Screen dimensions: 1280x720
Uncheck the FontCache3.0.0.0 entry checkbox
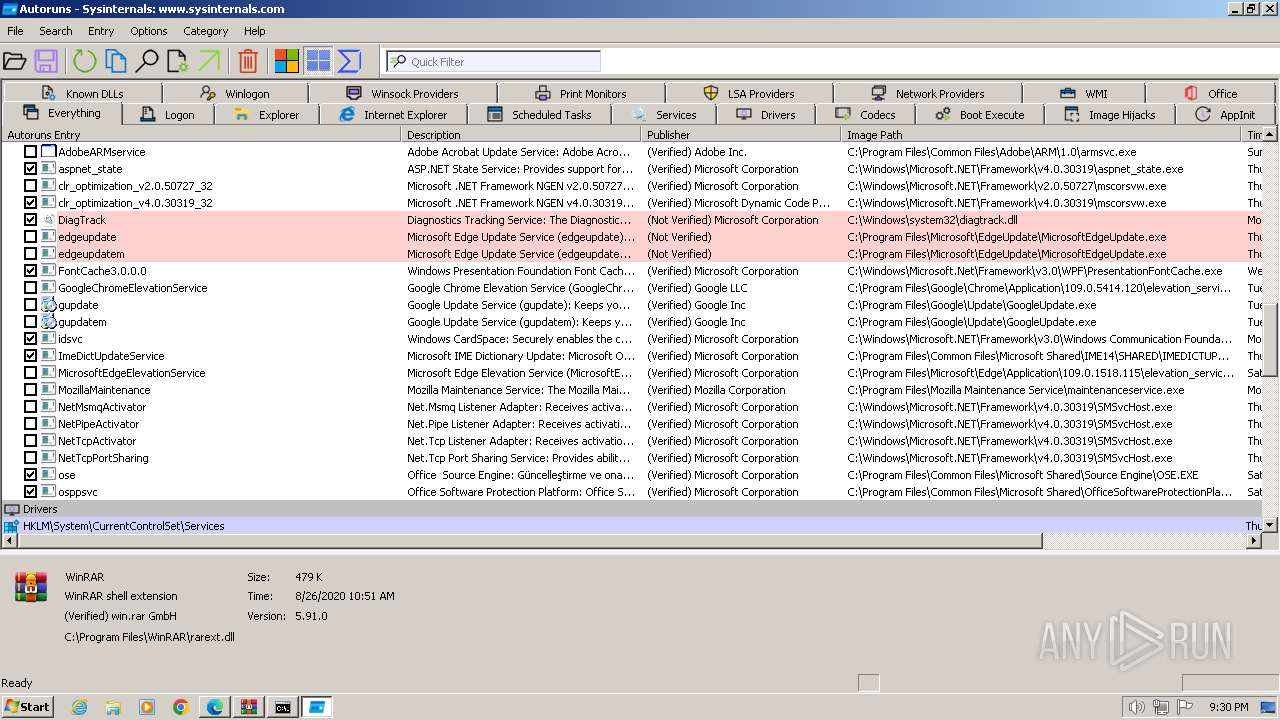pyautogui.click(x=30, y=271)
